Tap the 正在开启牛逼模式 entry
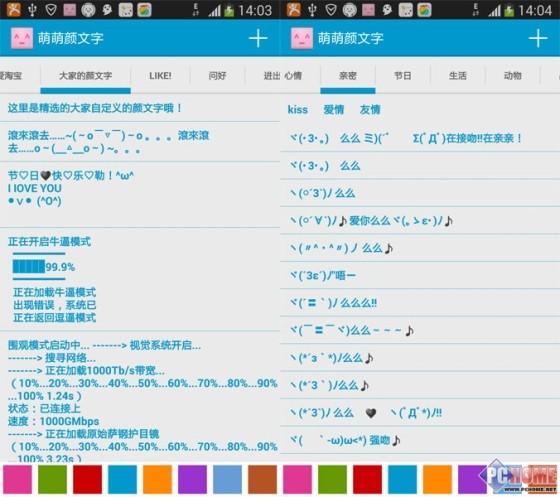This screenshot has height=497, width=560. (140, 279)
